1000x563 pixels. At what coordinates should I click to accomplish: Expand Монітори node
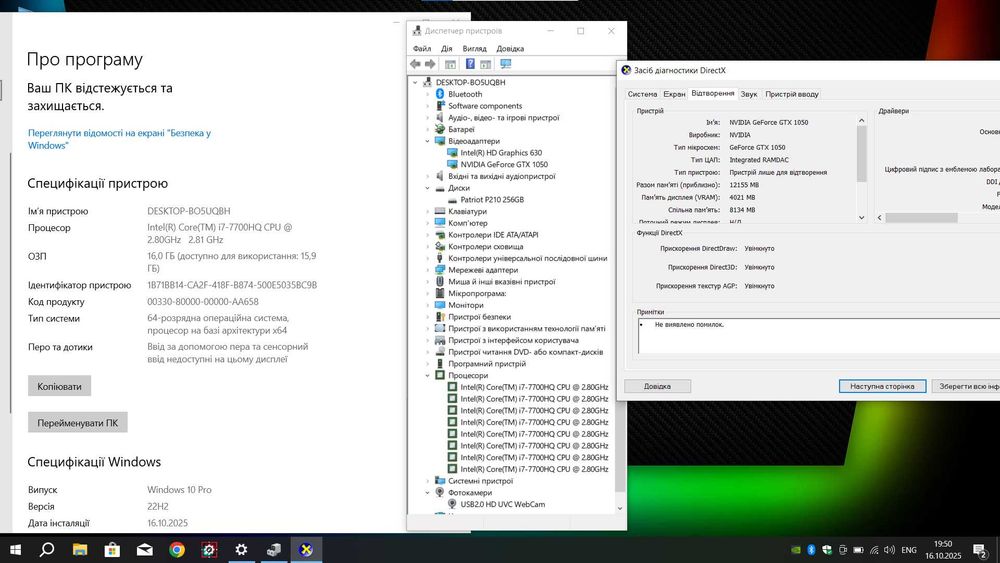click(x=428, y=305)
